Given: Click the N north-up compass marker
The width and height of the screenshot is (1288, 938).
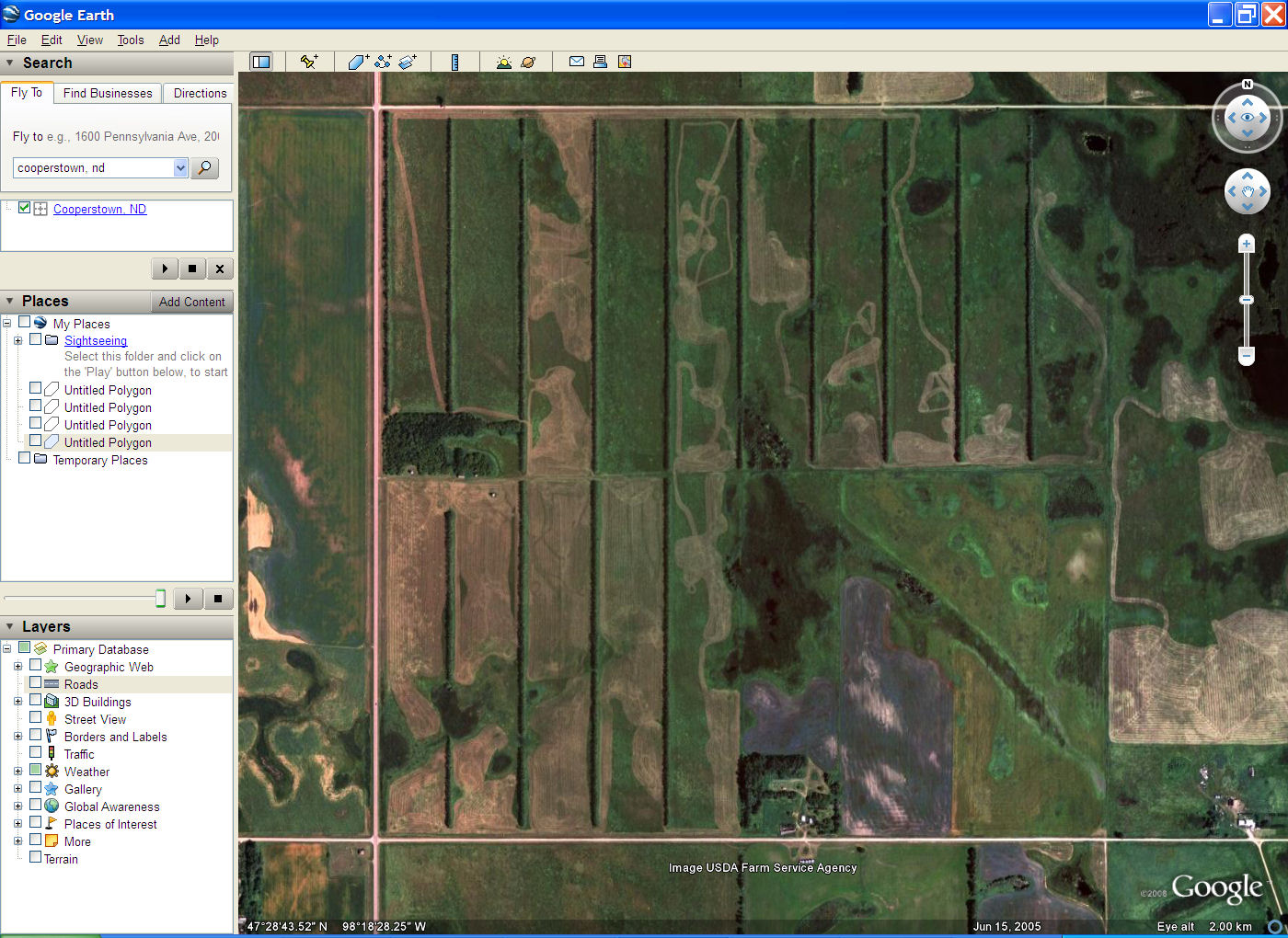Looking at the screenshot, I should (x=1248, y=85).
